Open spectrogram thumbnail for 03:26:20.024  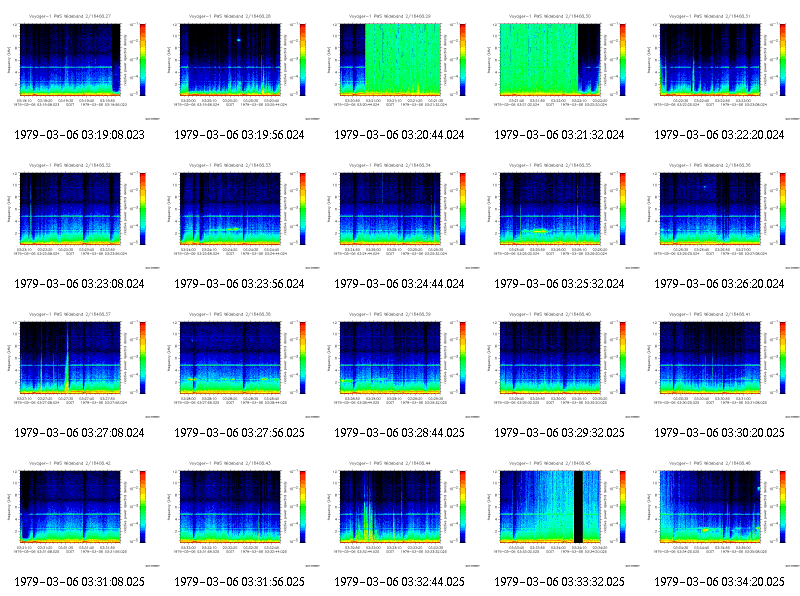pos(720,215)
